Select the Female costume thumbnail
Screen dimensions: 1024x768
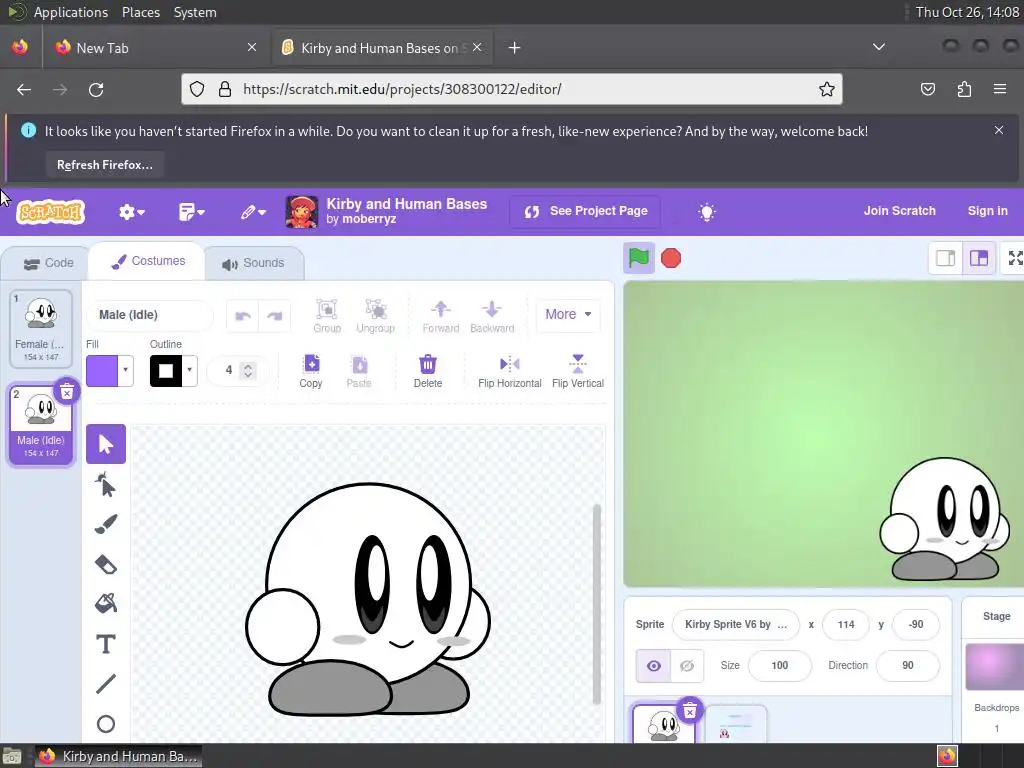coord(41,328)
